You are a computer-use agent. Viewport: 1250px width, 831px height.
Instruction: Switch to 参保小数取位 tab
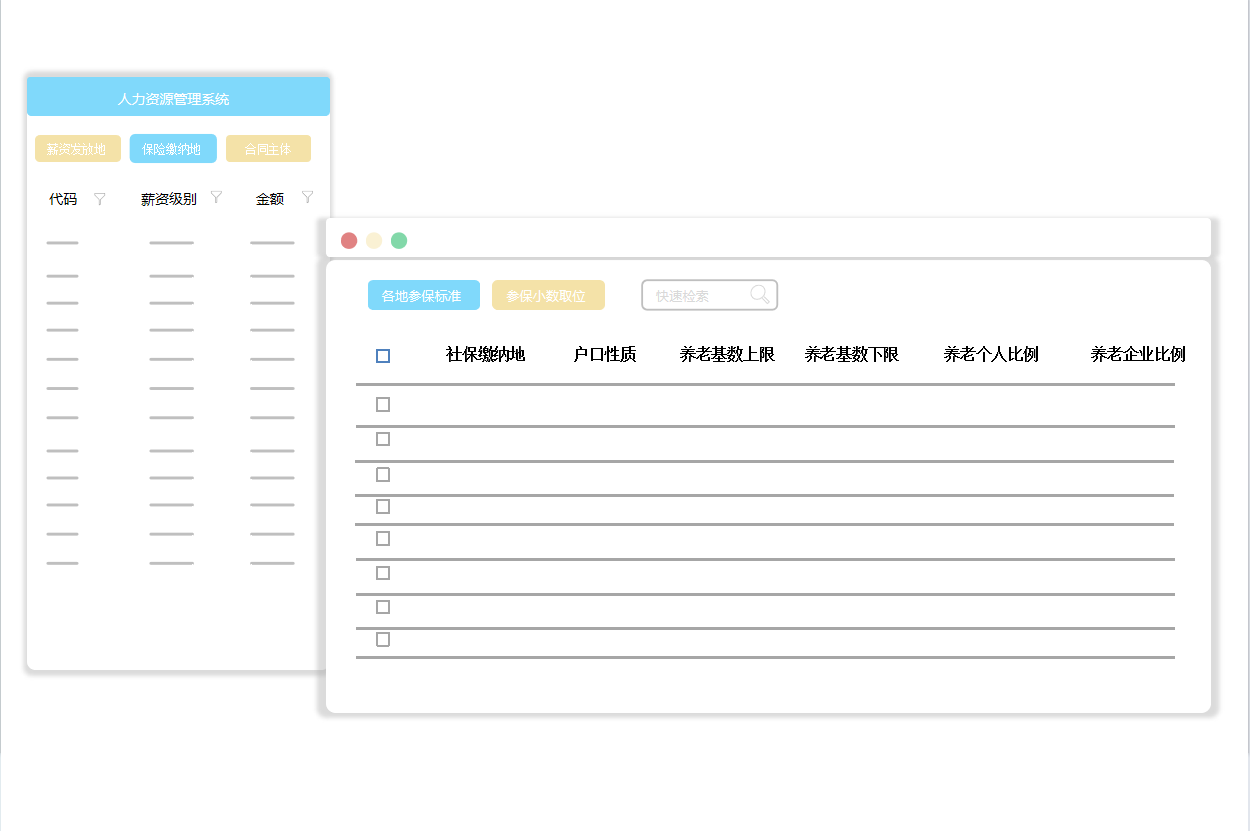coord(548,295)
